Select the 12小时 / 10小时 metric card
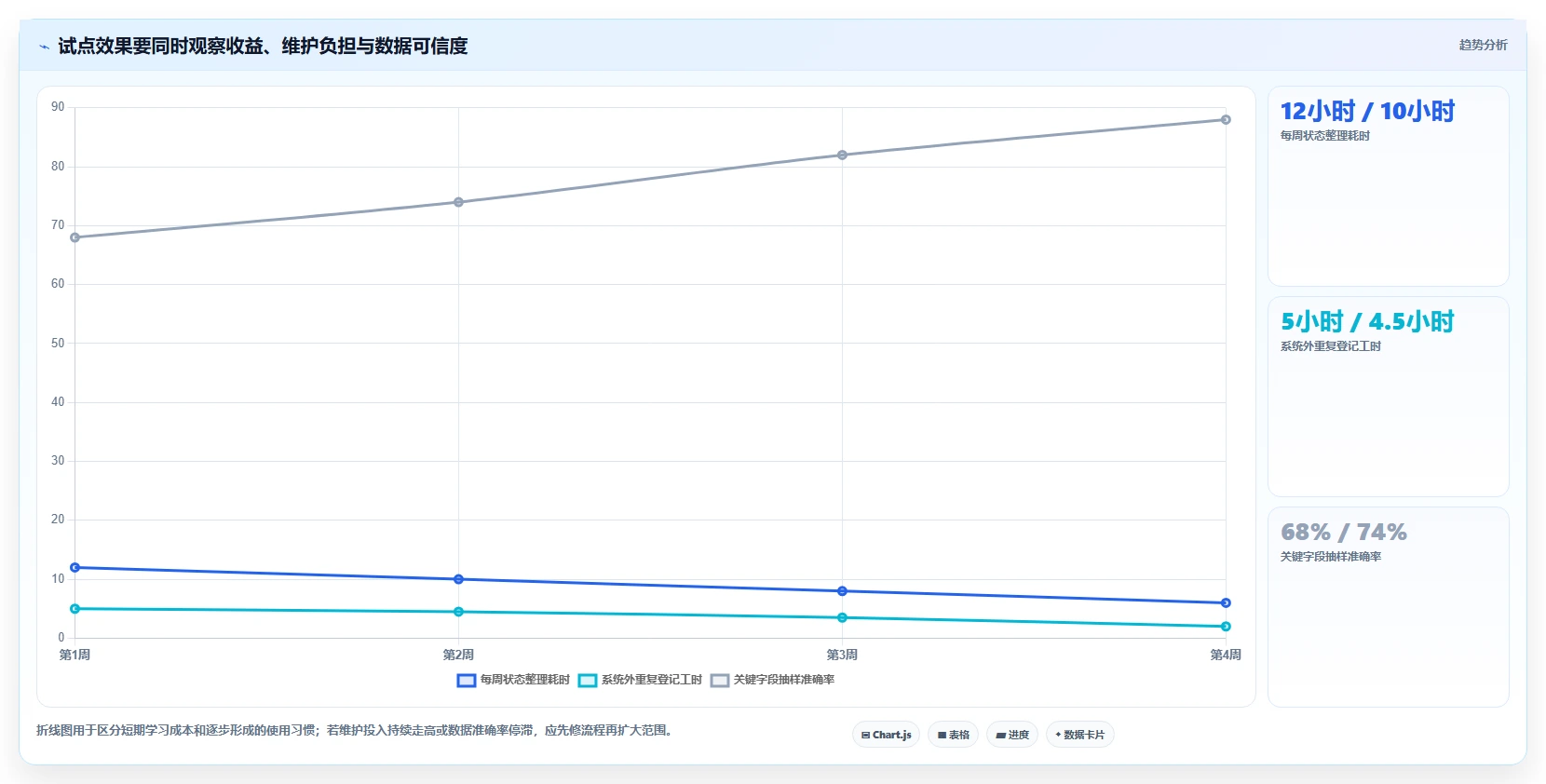This screenshot has height=784, width=1546. pos(1388,186)
